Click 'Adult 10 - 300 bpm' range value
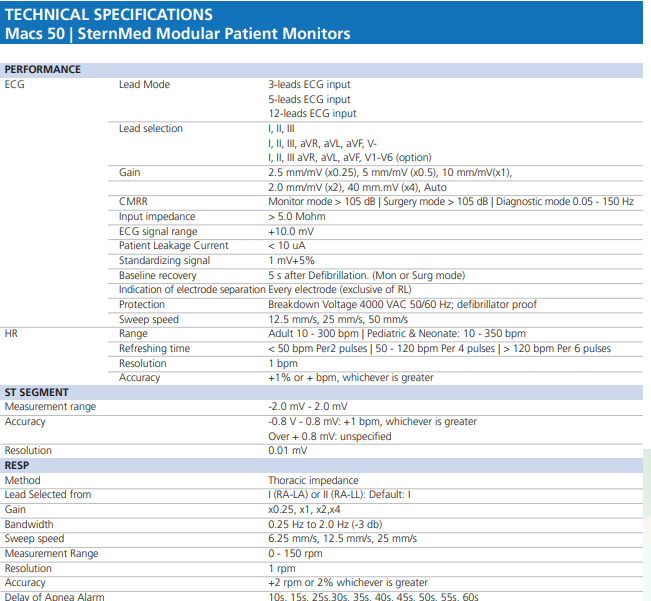Screen dimensions: 651x601 (x=313, y=334)
